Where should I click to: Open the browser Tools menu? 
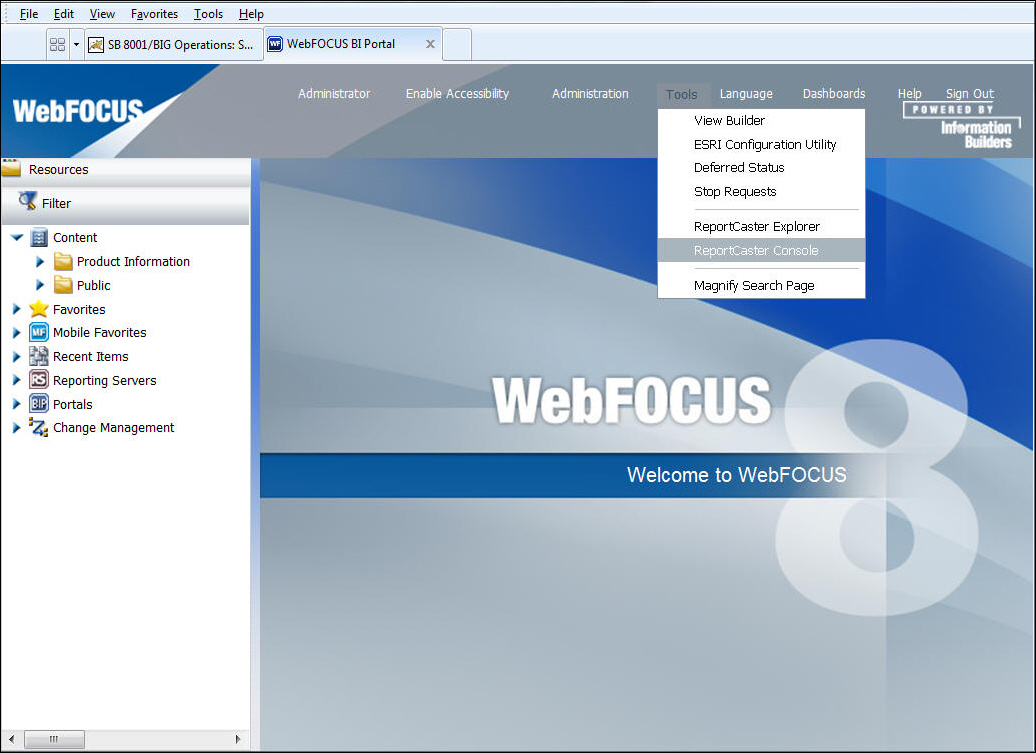pos(208,13)
